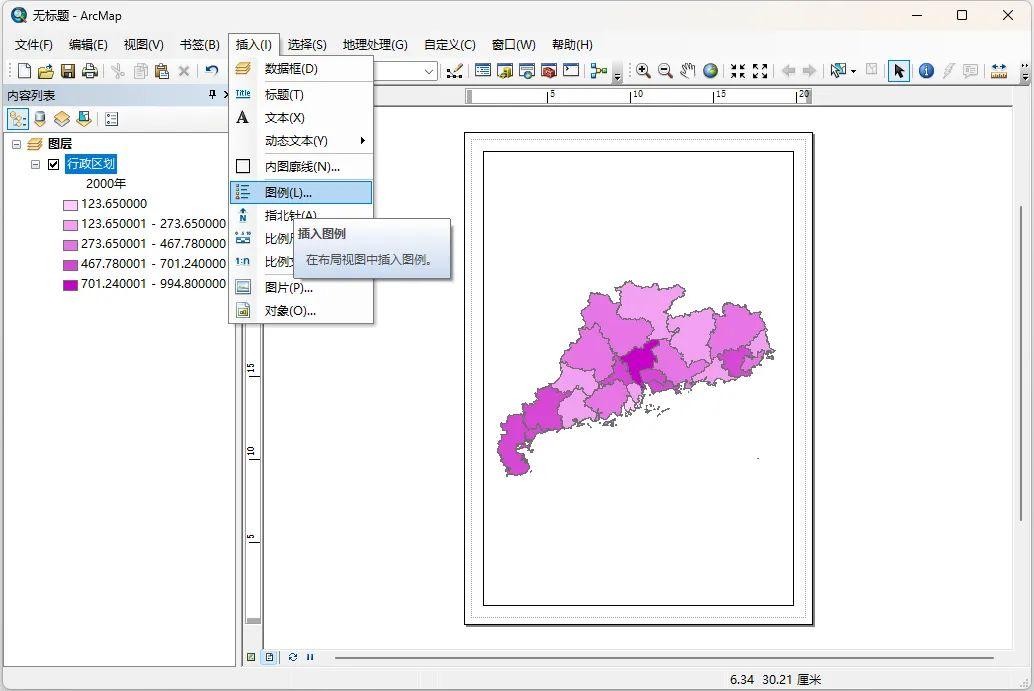Switch to Layout View button
The height and width of the screenshot is (691, 1034).
[x=270, y=657]
